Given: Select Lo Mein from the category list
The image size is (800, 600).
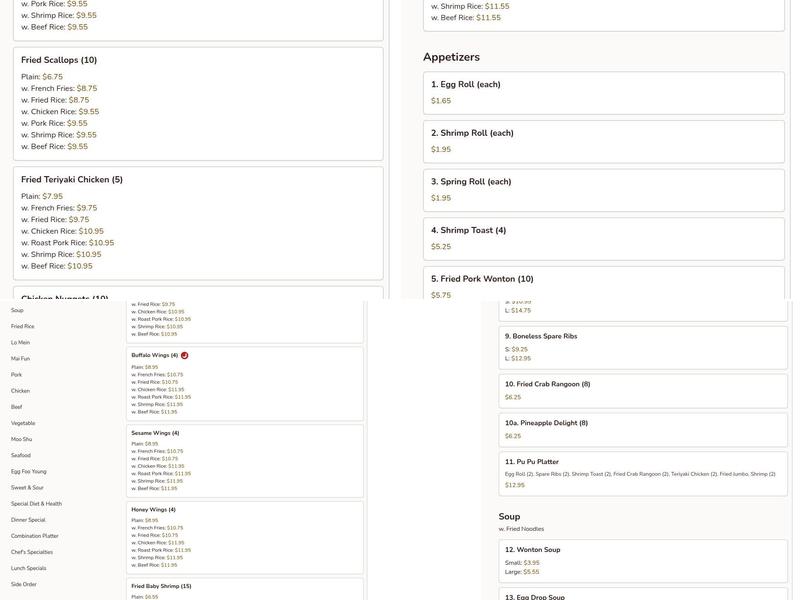Looking at the screenshot, I should (20, 342).
